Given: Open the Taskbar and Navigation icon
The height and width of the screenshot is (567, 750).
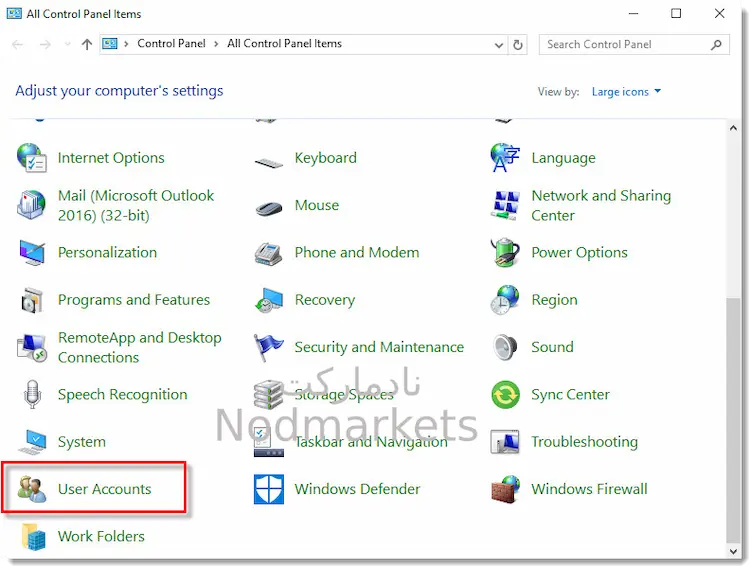Looking at the screenshot, I should [269, 442].
